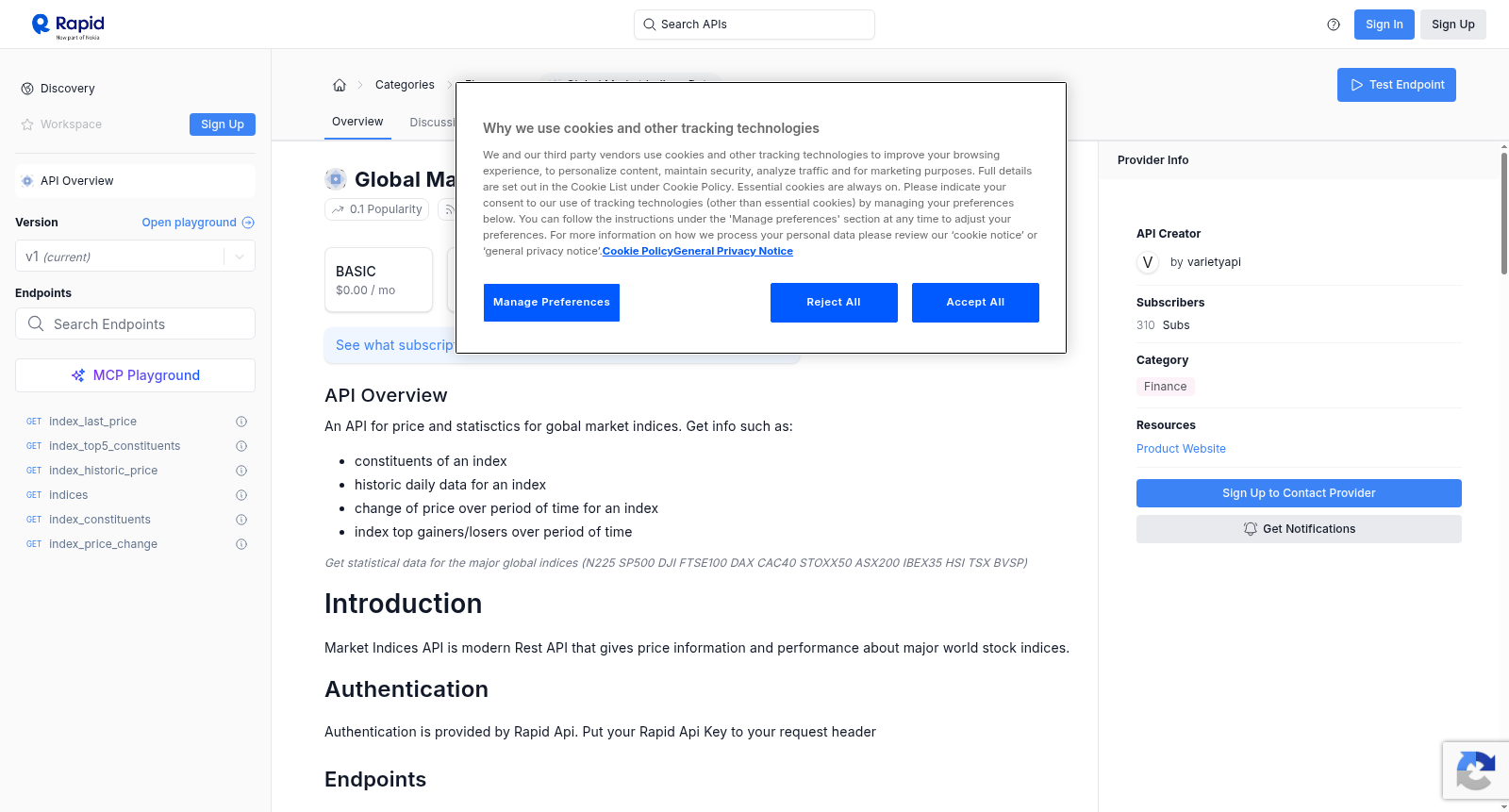Image resolution: width=1509 pixels, height=812 pixels.
Task: Click the Discovery compass icon
Action: (27, 89)
